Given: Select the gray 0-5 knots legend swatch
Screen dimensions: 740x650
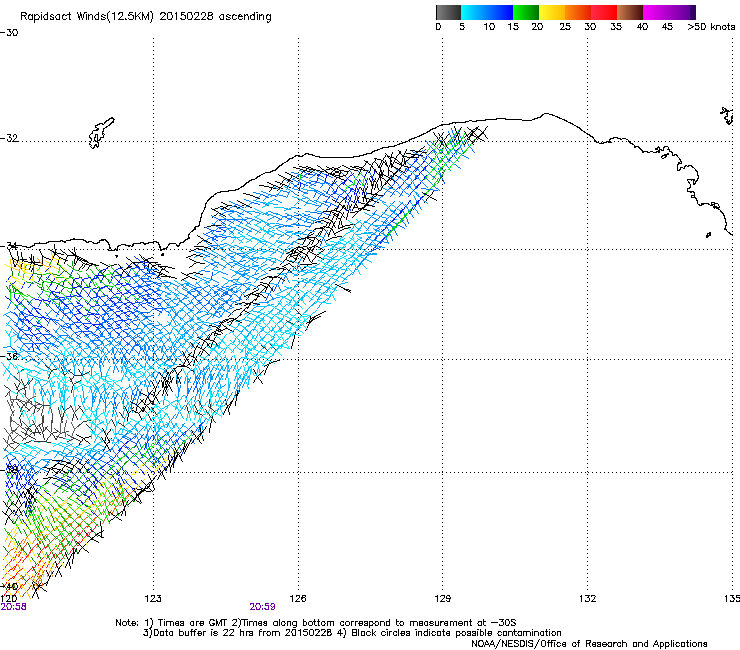Looking at the screenshot, I should [448, 12].
